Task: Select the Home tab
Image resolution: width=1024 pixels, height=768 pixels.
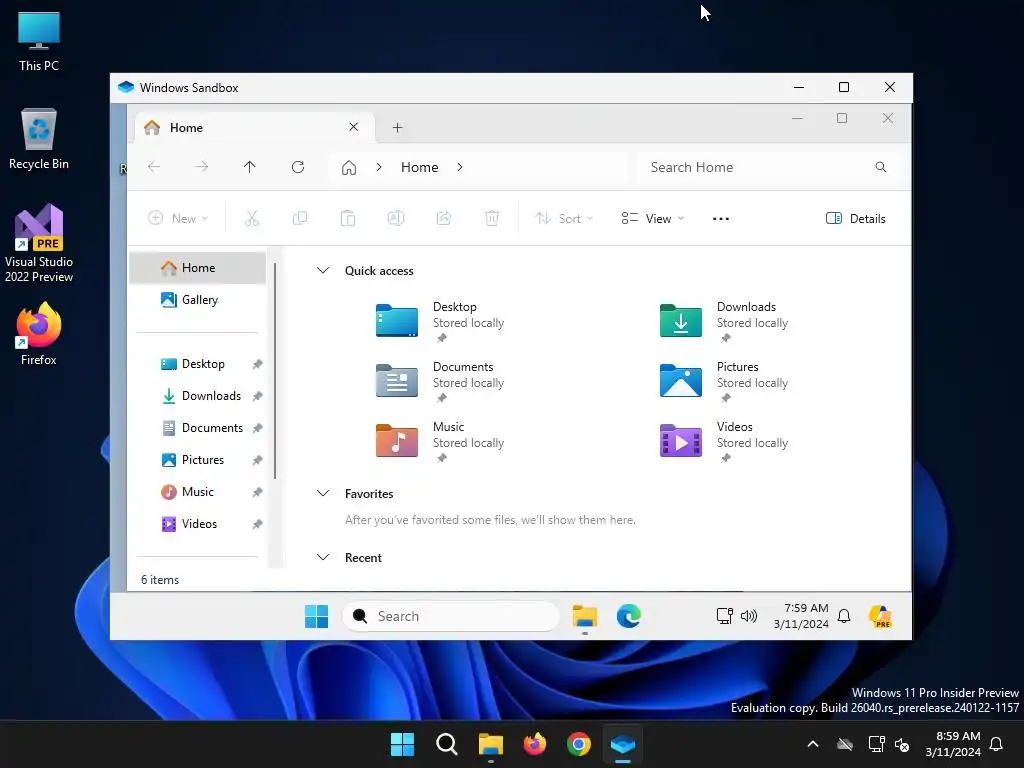Action: click(255, 127)
